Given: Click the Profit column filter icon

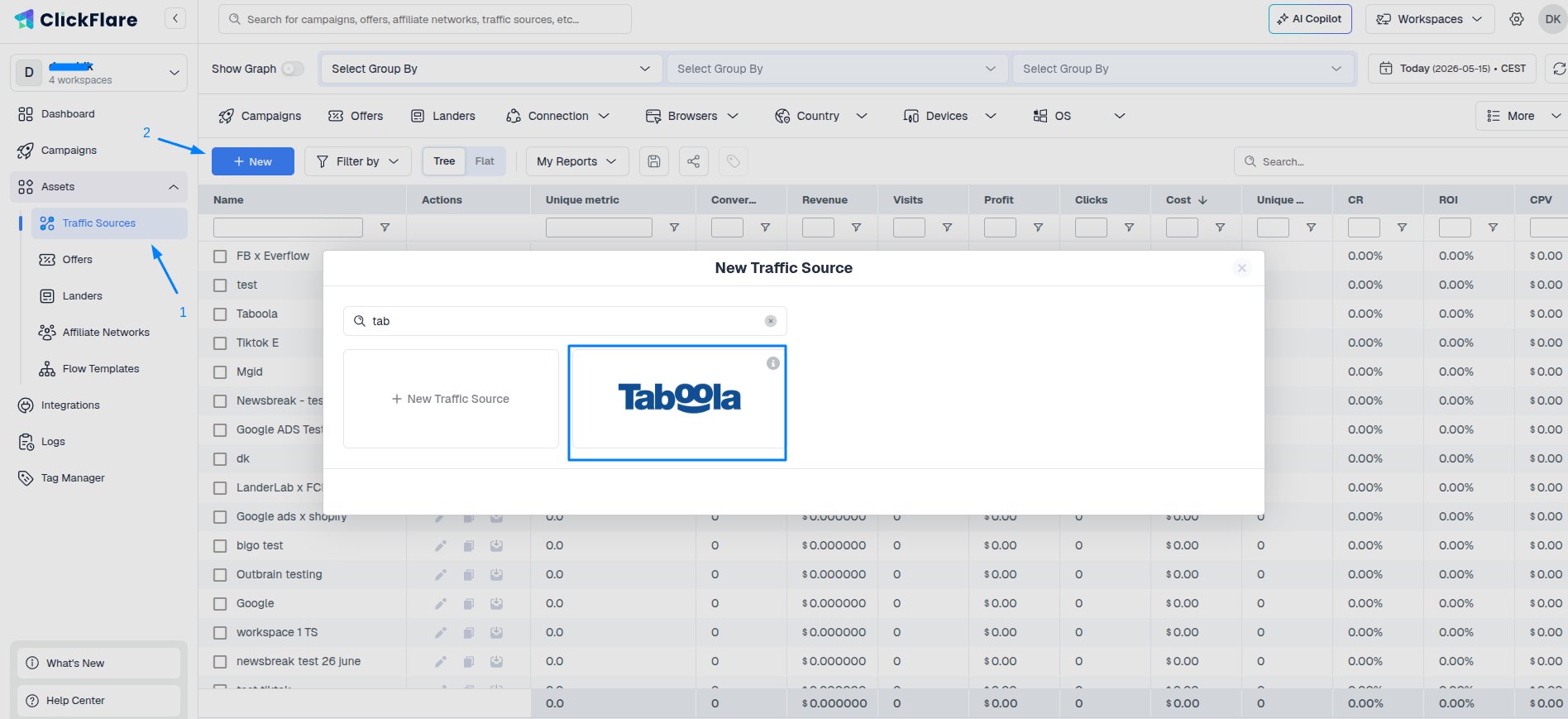Looking at the screenshot, I should [1038, 228].
